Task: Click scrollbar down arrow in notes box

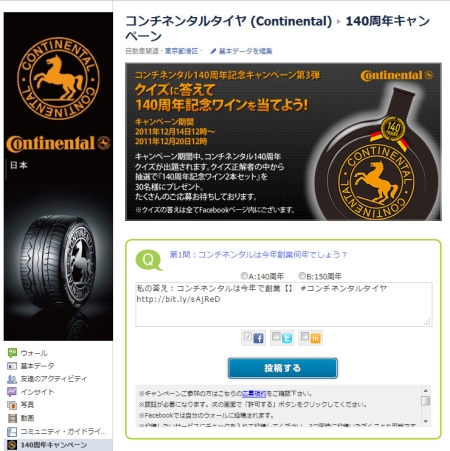Action: (x=426, y=421)
